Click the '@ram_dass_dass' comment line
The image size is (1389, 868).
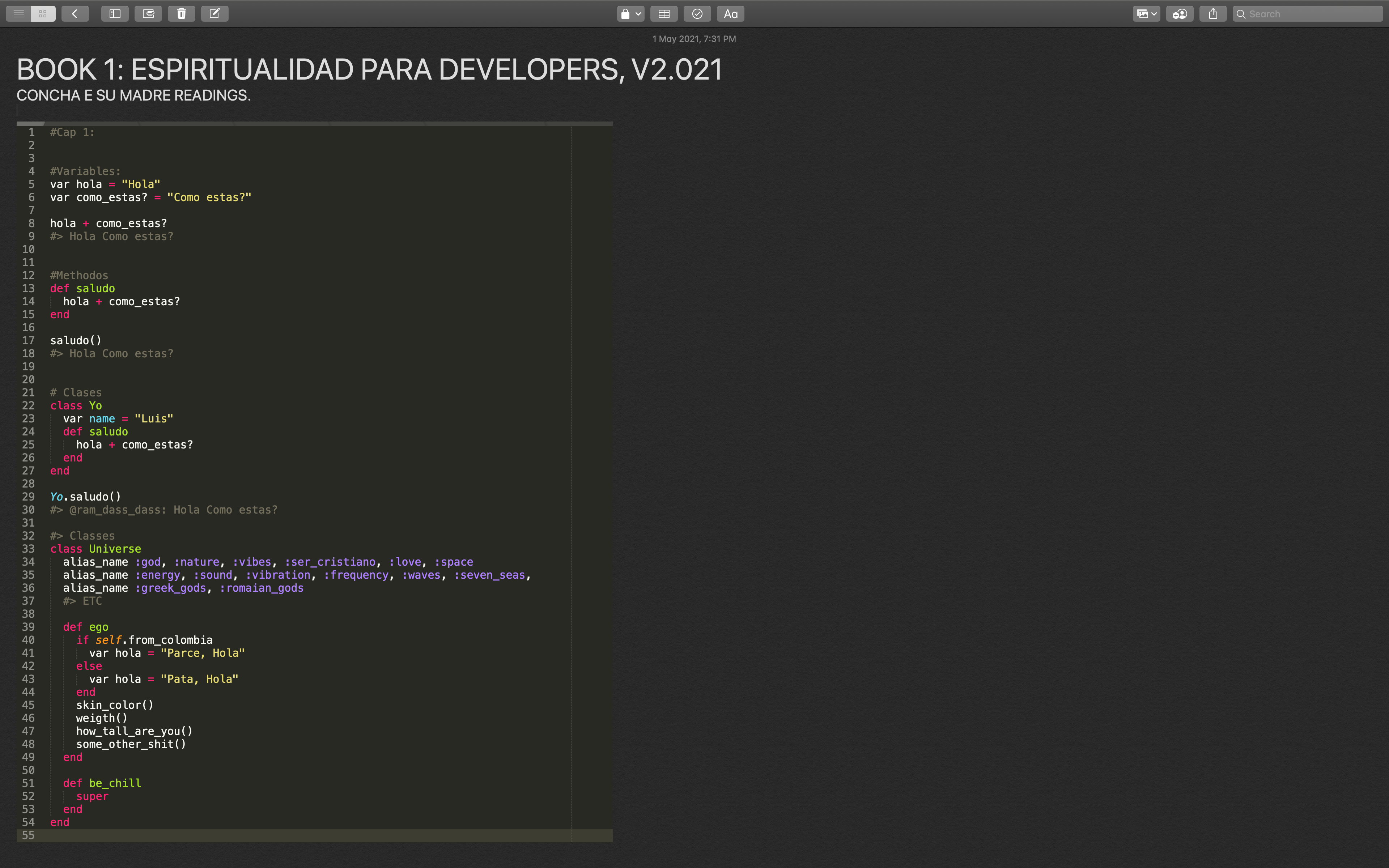point(163,510)
